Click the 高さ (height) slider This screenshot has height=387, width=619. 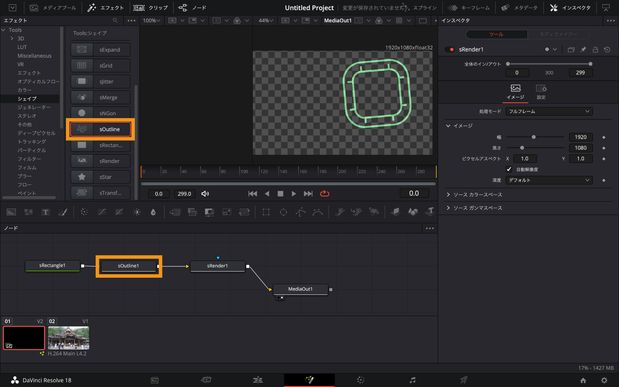pyautogui.click(x=535, y=148)
